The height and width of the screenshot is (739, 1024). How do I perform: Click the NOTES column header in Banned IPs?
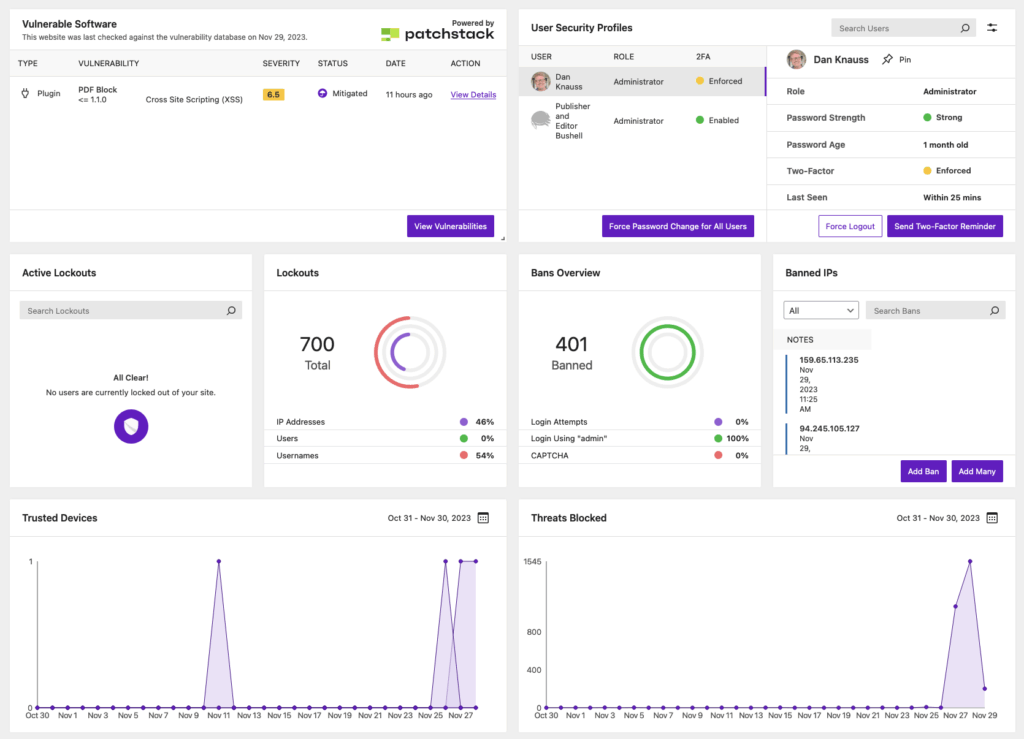[x=800, y=340]
